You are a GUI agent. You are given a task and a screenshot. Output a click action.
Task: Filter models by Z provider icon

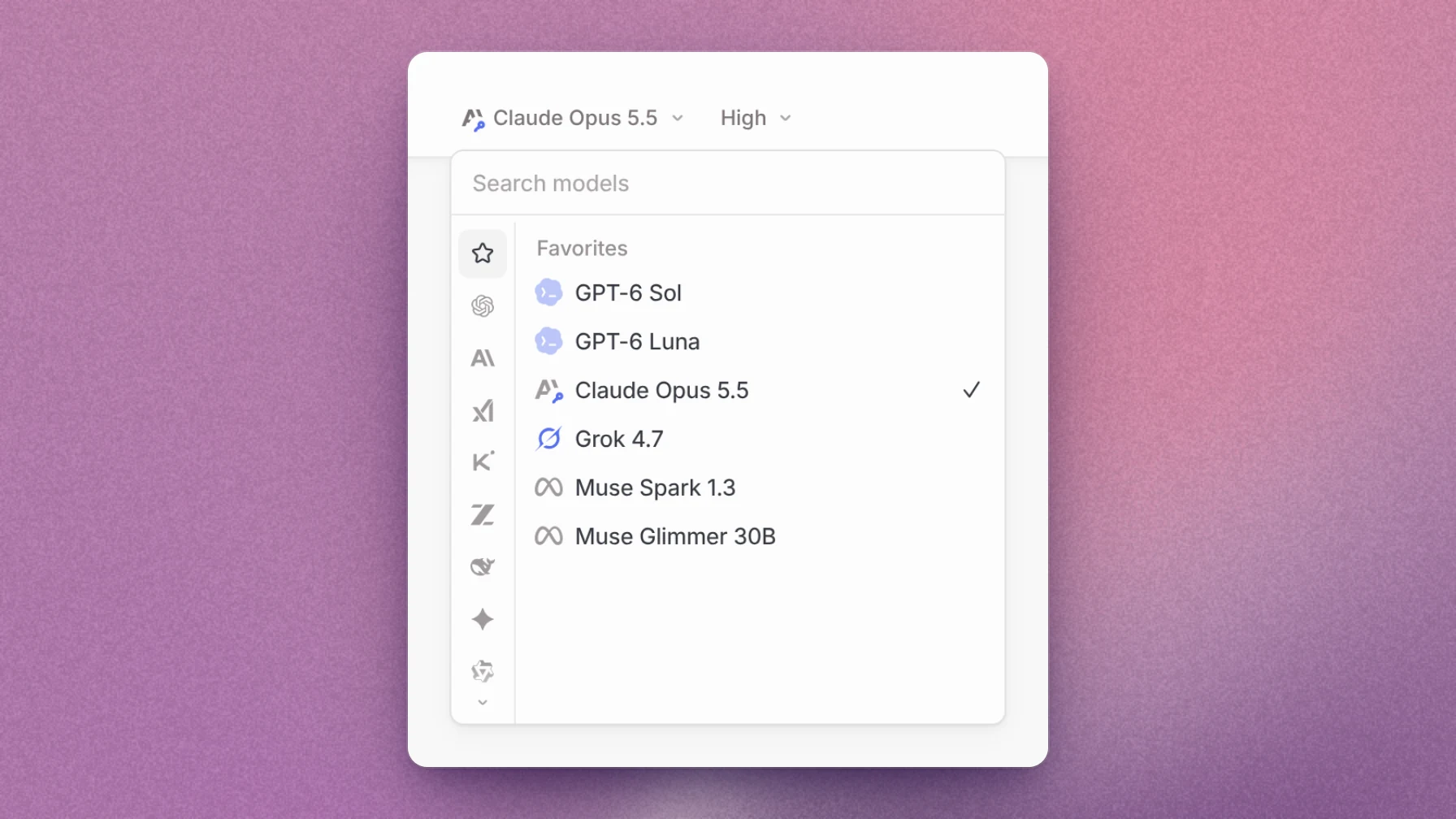coord(483,514)
